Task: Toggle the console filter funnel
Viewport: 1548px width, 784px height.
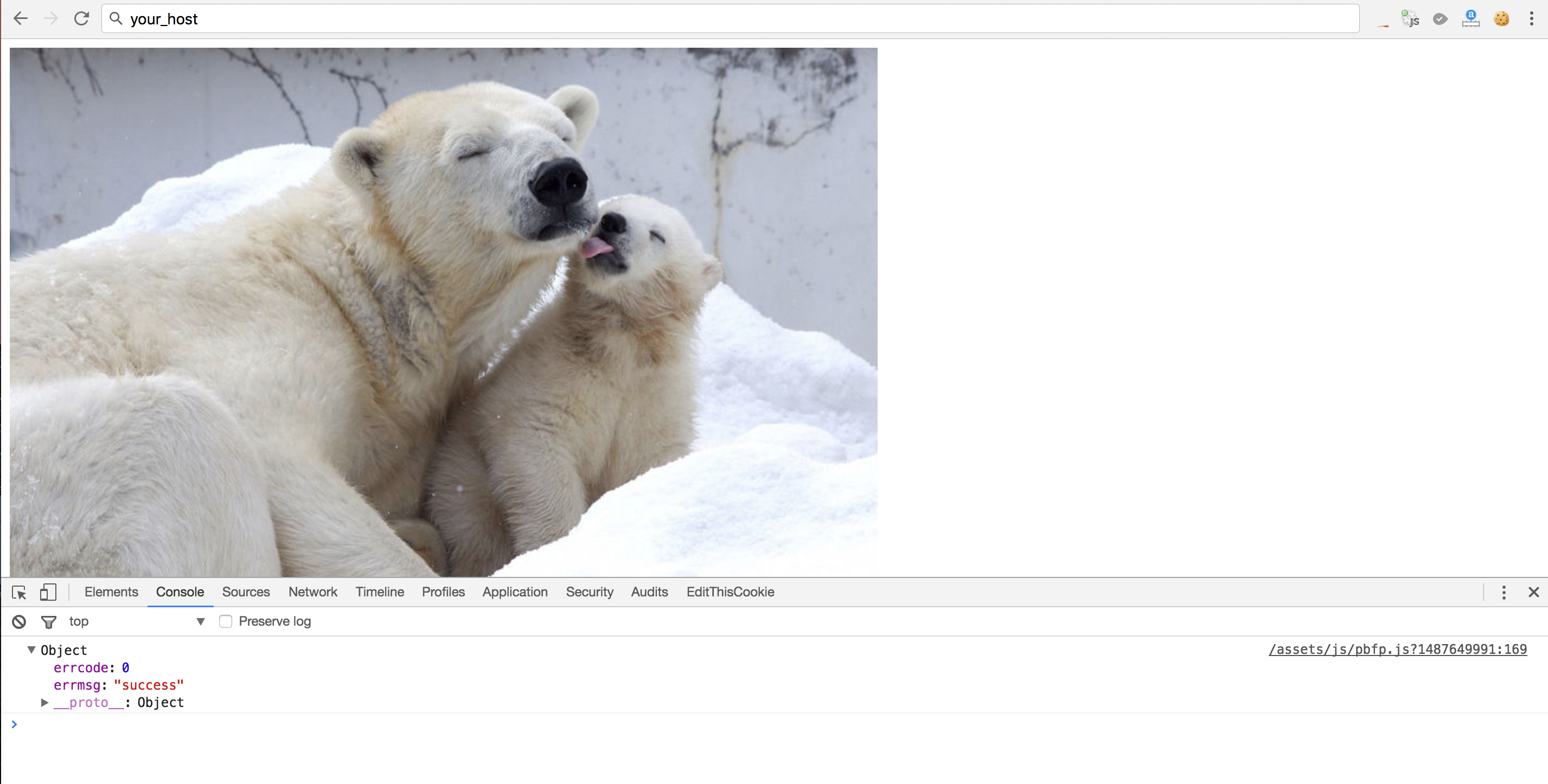Action: point(49,621)
